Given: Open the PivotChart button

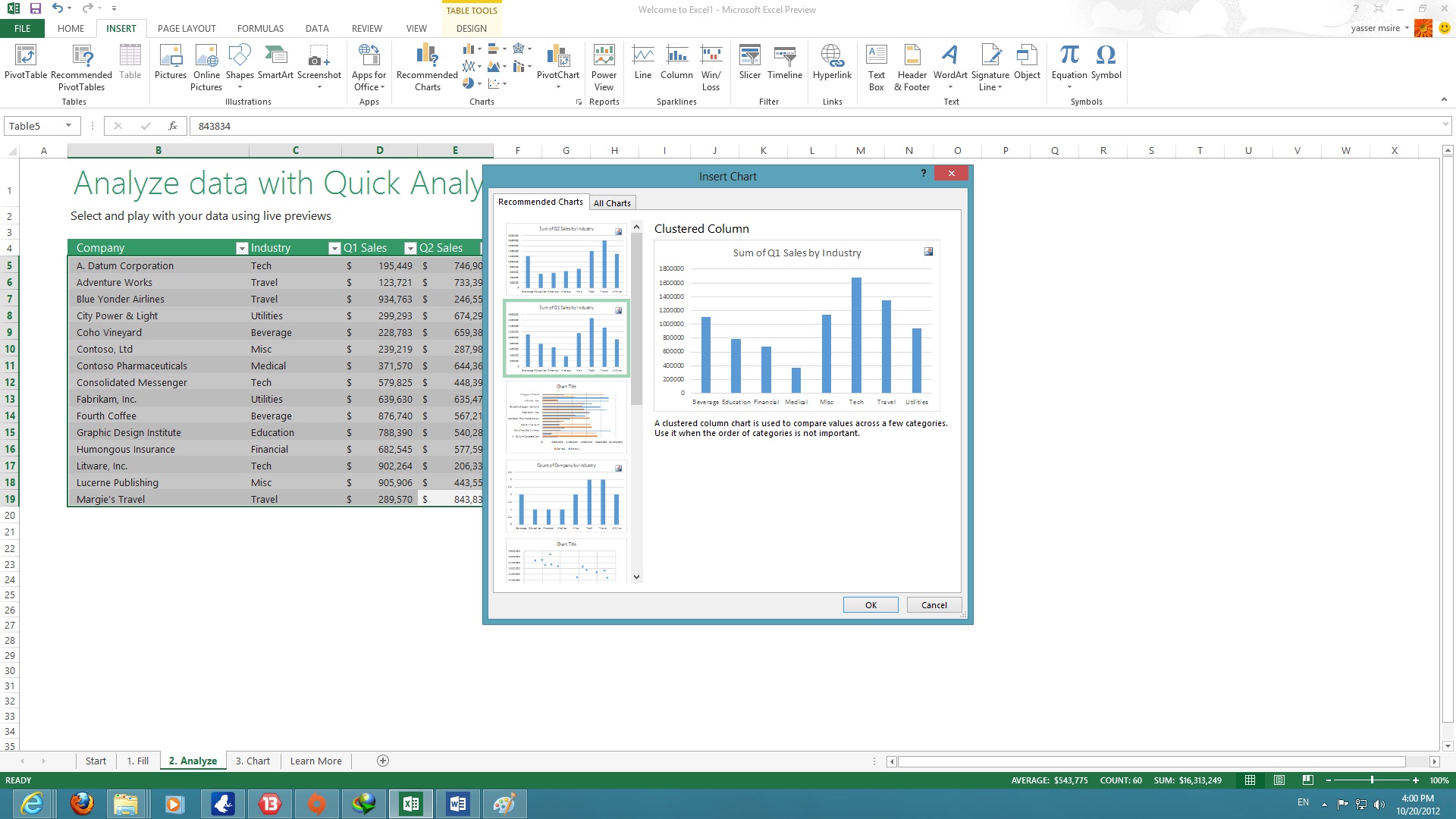Looking at the screenshot, I should point(558,67).
